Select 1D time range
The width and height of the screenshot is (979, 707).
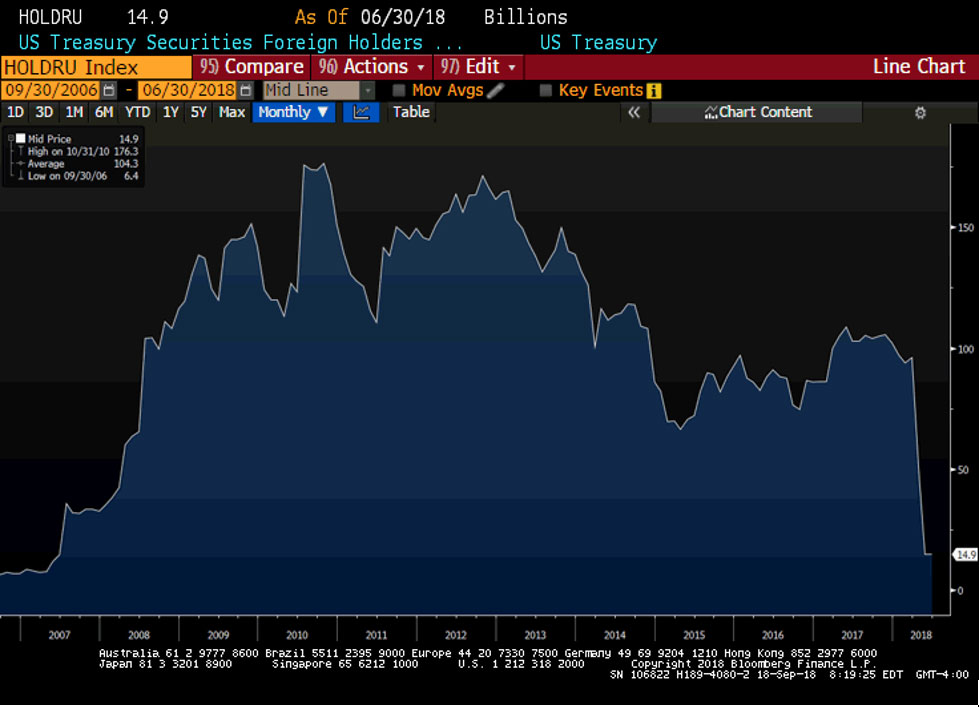(x=15, y=112)
